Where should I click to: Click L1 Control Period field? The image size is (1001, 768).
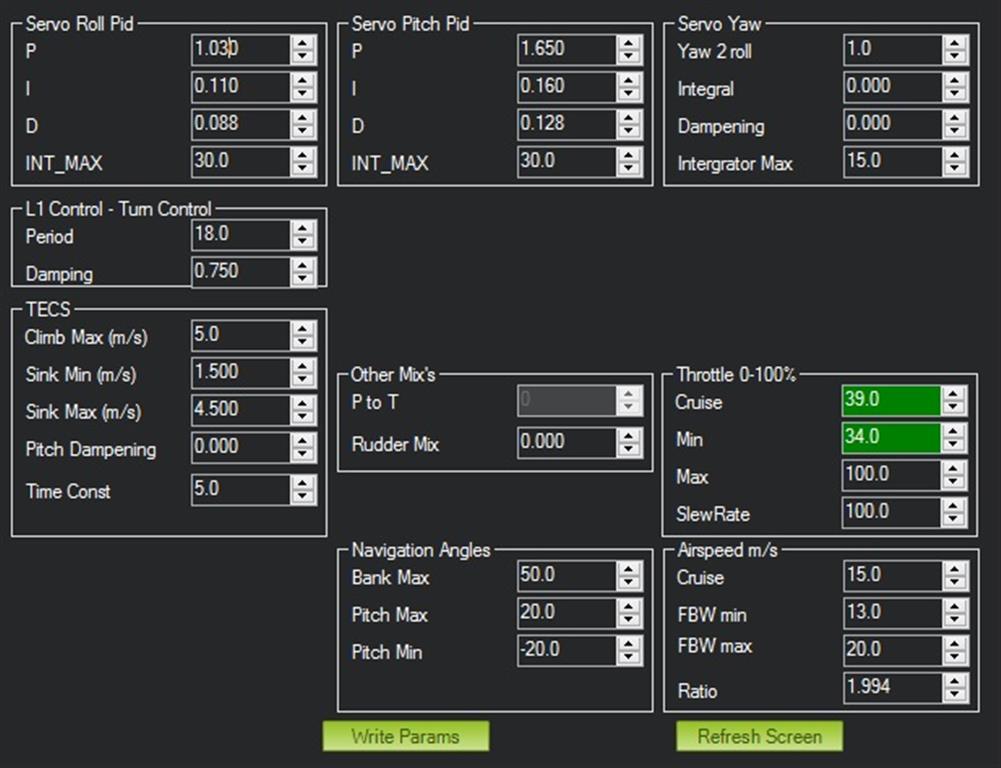pos(241,235)
